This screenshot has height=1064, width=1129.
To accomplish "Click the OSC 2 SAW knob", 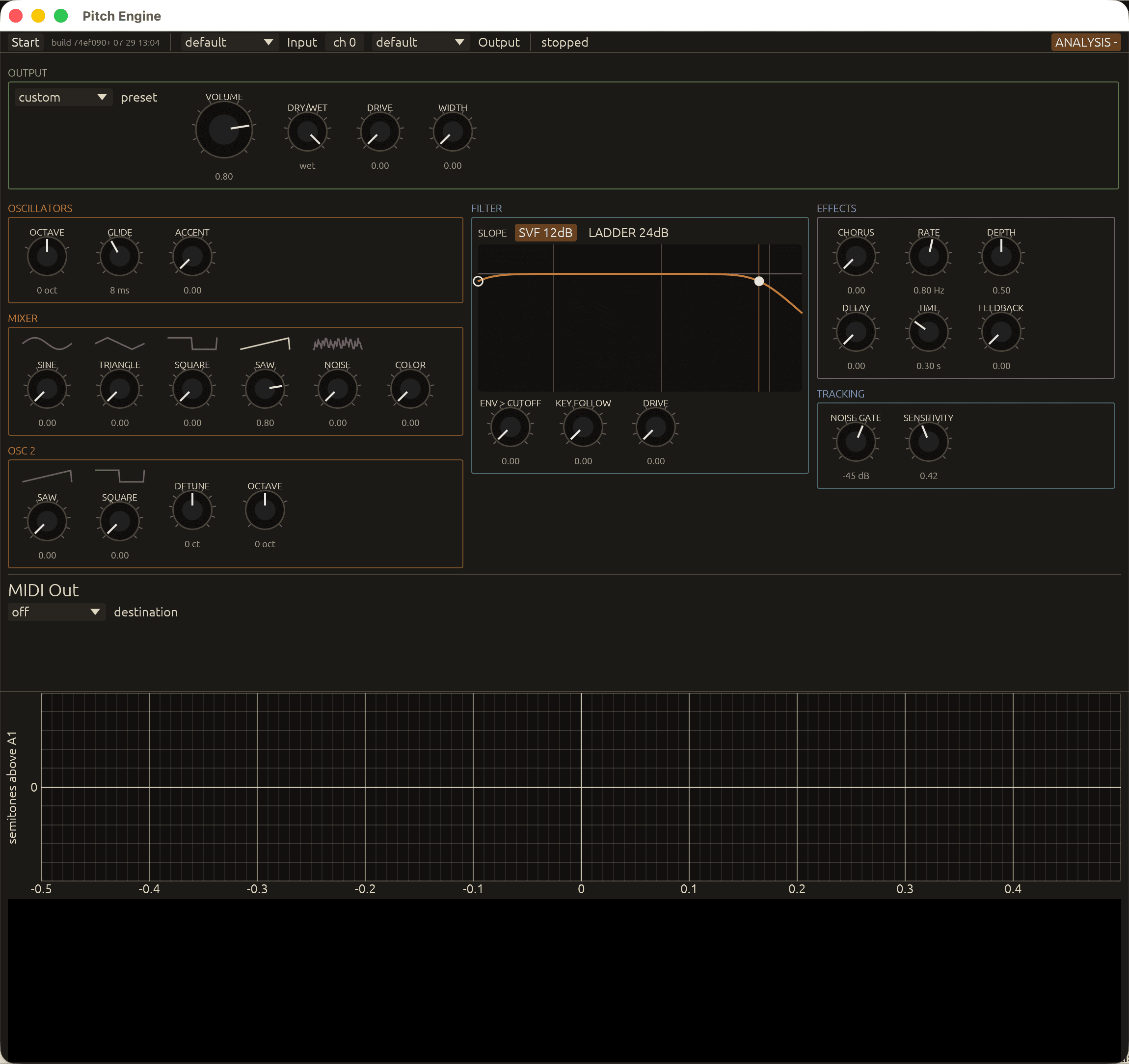I will click(x=47, y=521).
